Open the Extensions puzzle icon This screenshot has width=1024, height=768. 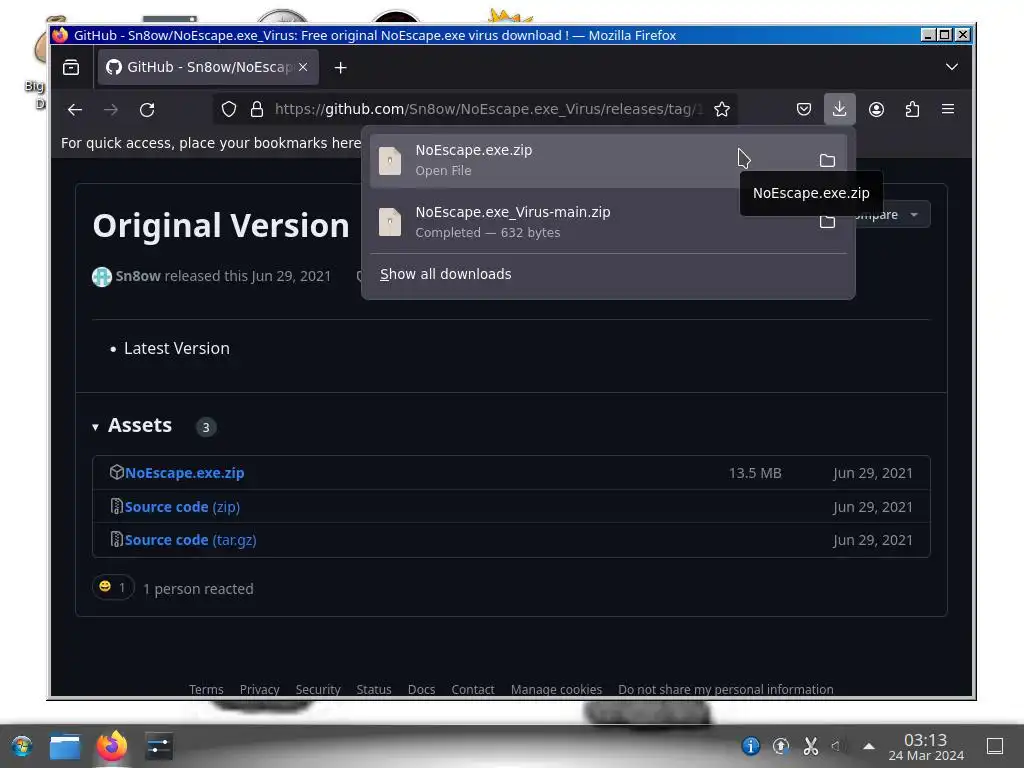click(x=912, y=110)
